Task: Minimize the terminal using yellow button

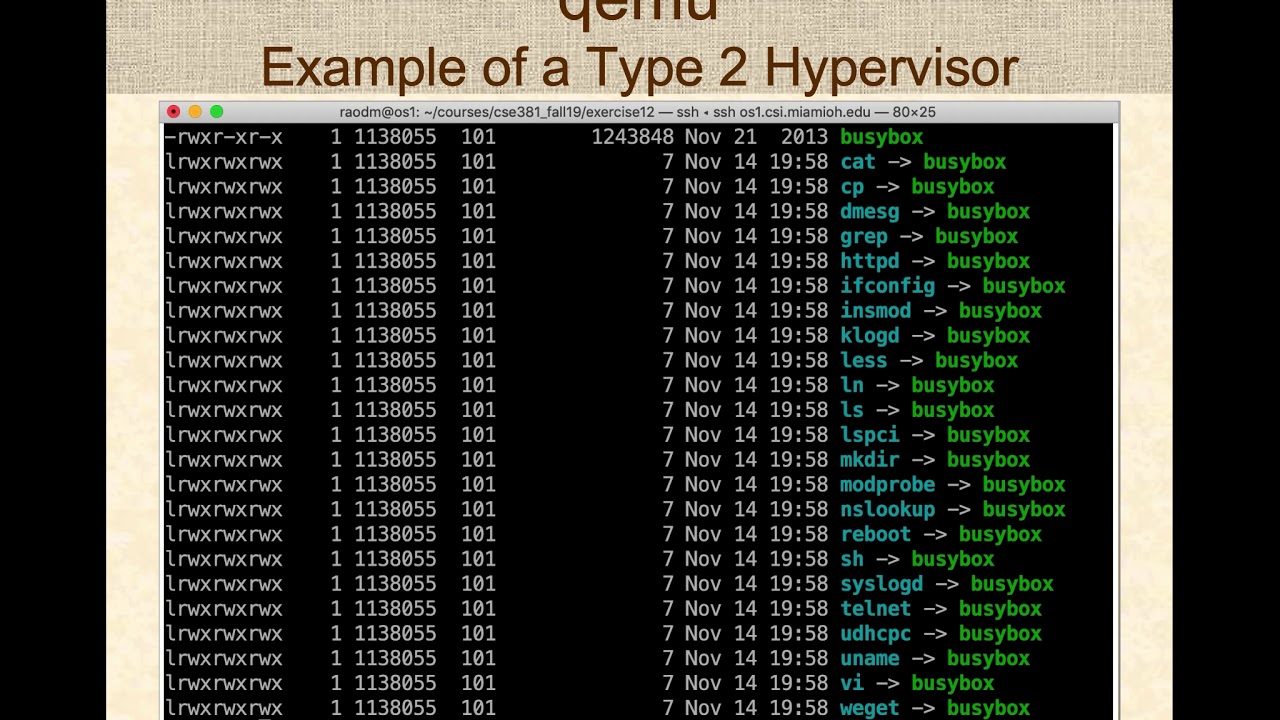Action: (x=195, y=112)
